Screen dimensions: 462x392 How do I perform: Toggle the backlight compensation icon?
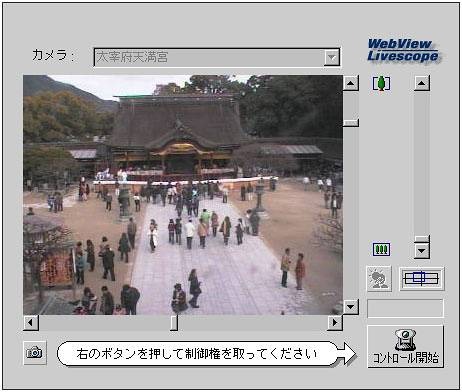(x=379, y=279)
